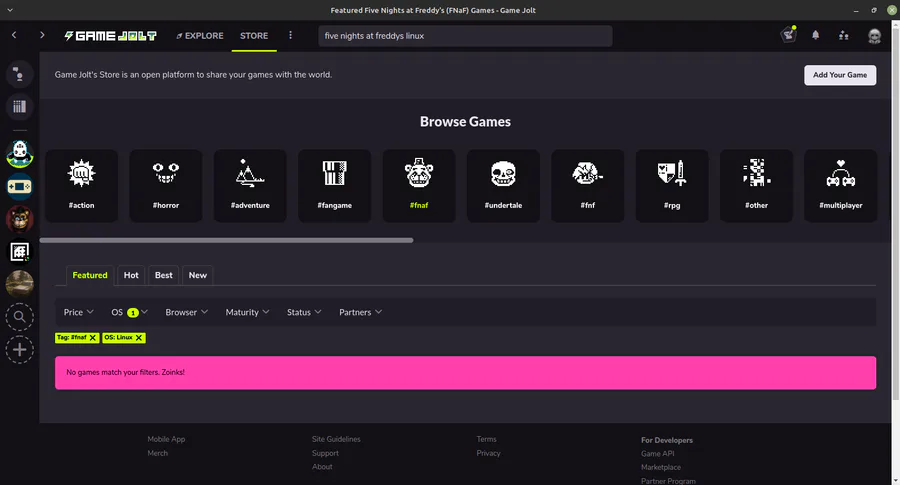This screenshot has width=900, height=485.
Task: Open the notifications bell
Action: point(816,35)
